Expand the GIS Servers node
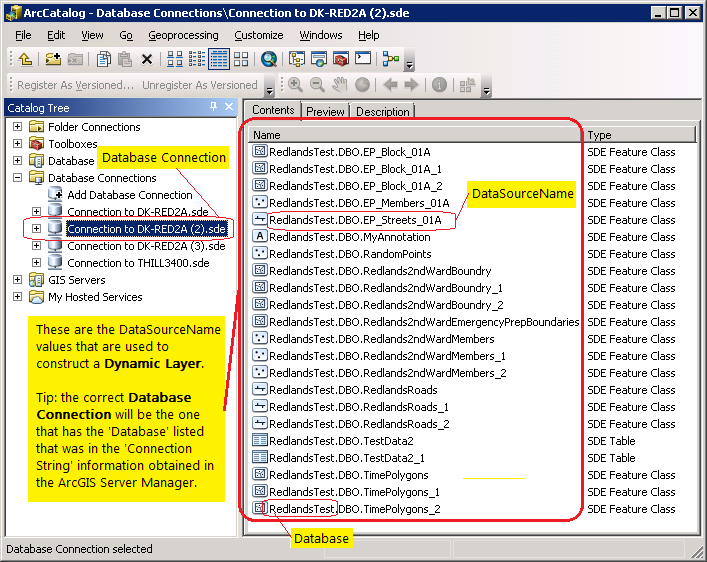The height and width of the screenshot is (562, 707). 17,280
